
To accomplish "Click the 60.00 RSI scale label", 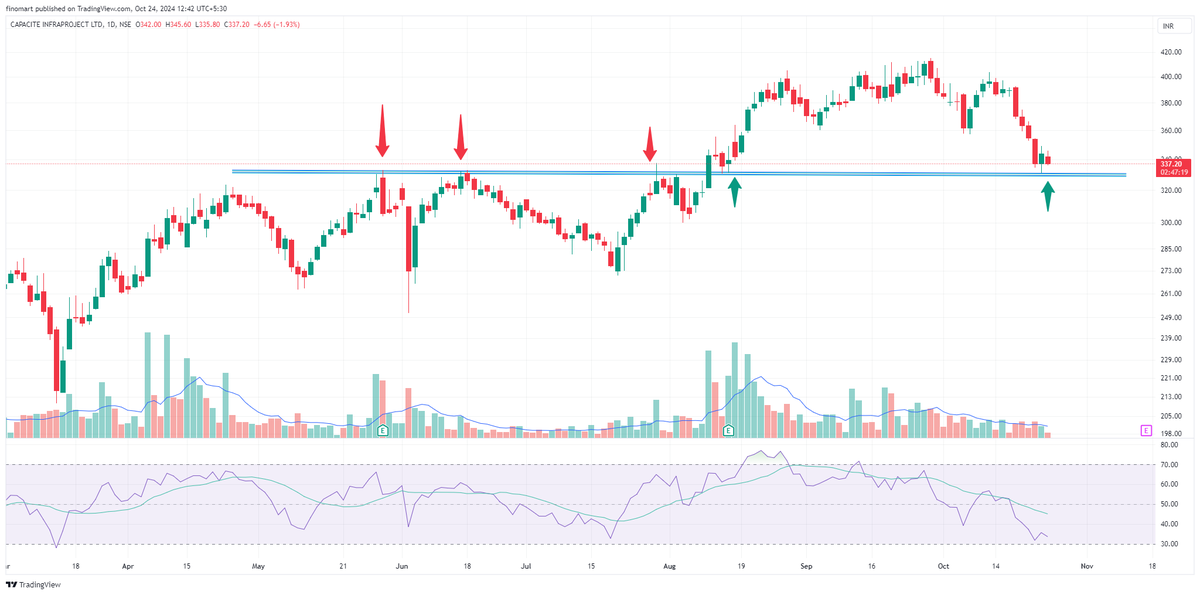I will coord(1168,485).
